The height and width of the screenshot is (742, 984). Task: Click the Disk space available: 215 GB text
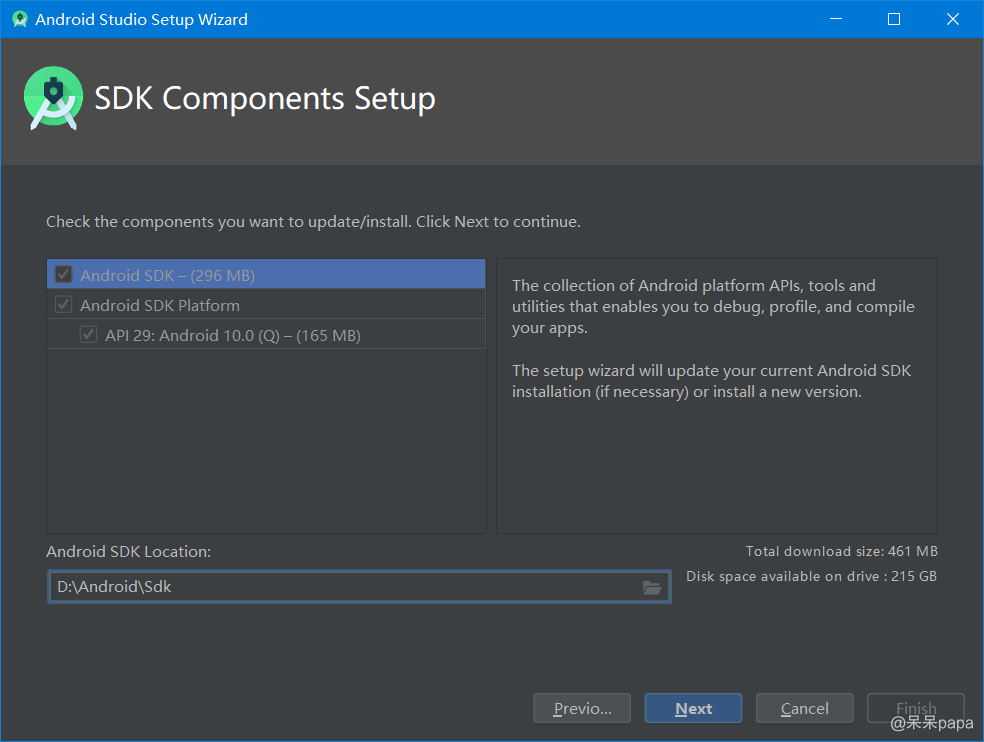pos(811,576)
